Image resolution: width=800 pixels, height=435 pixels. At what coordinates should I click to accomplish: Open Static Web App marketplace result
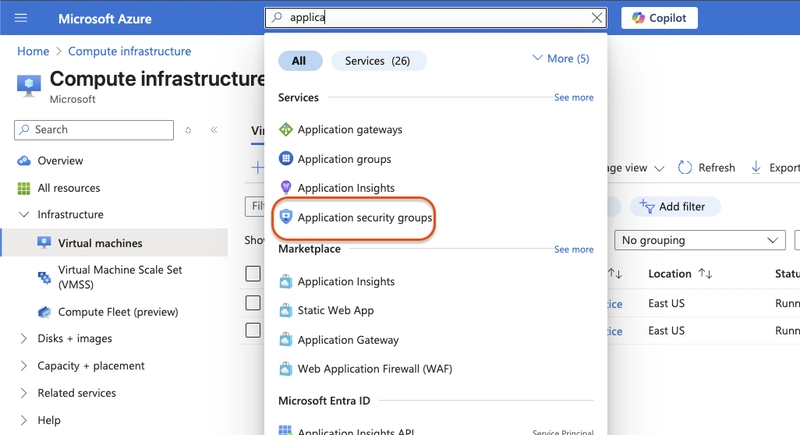click(336, 311)
